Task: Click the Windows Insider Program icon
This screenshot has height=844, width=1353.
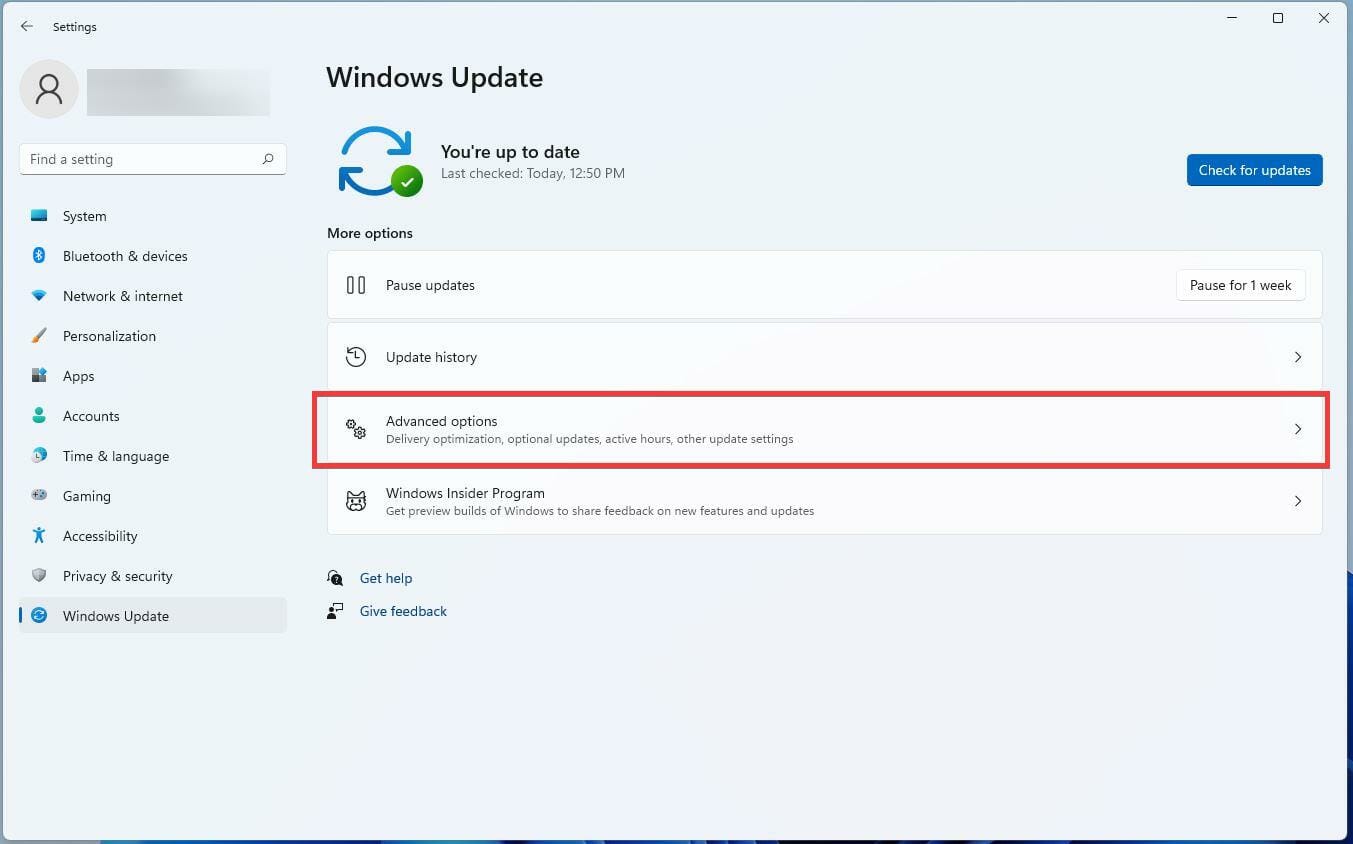Action: pyautogui.click(x=356, y=501)
